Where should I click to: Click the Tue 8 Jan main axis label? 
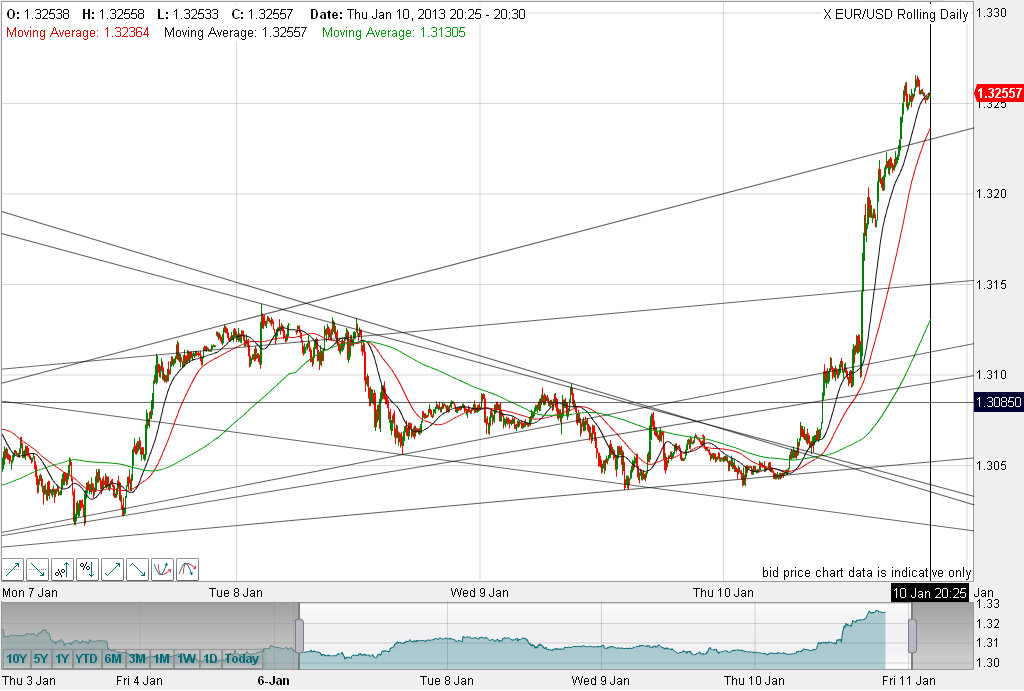236,593
